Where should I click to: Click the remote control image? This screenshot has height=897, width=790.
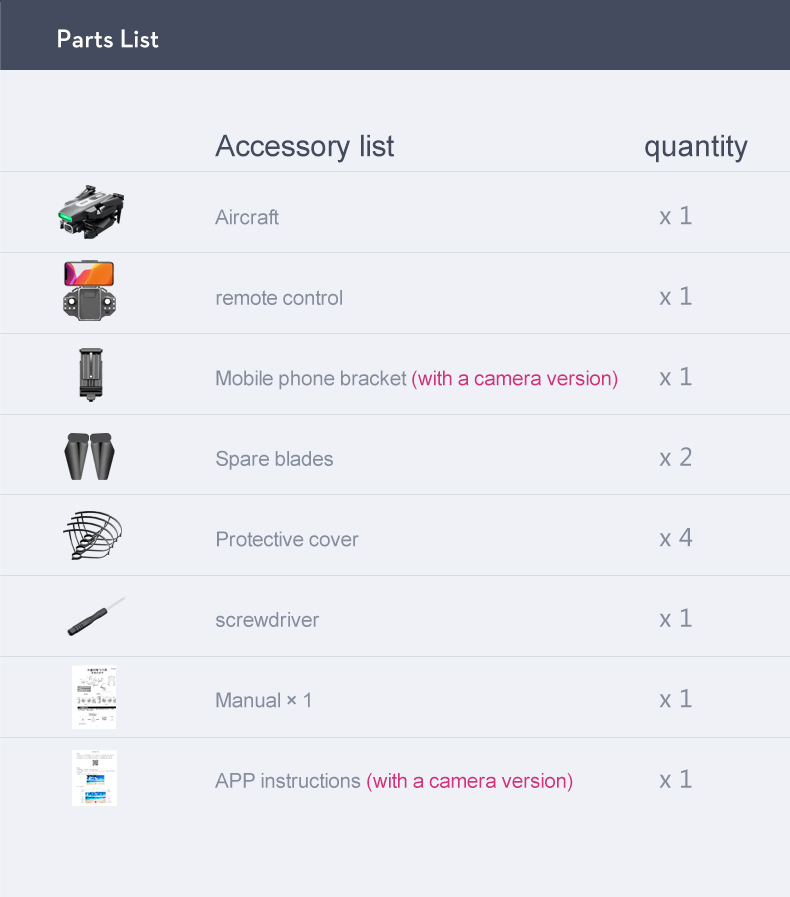(90, 291)
